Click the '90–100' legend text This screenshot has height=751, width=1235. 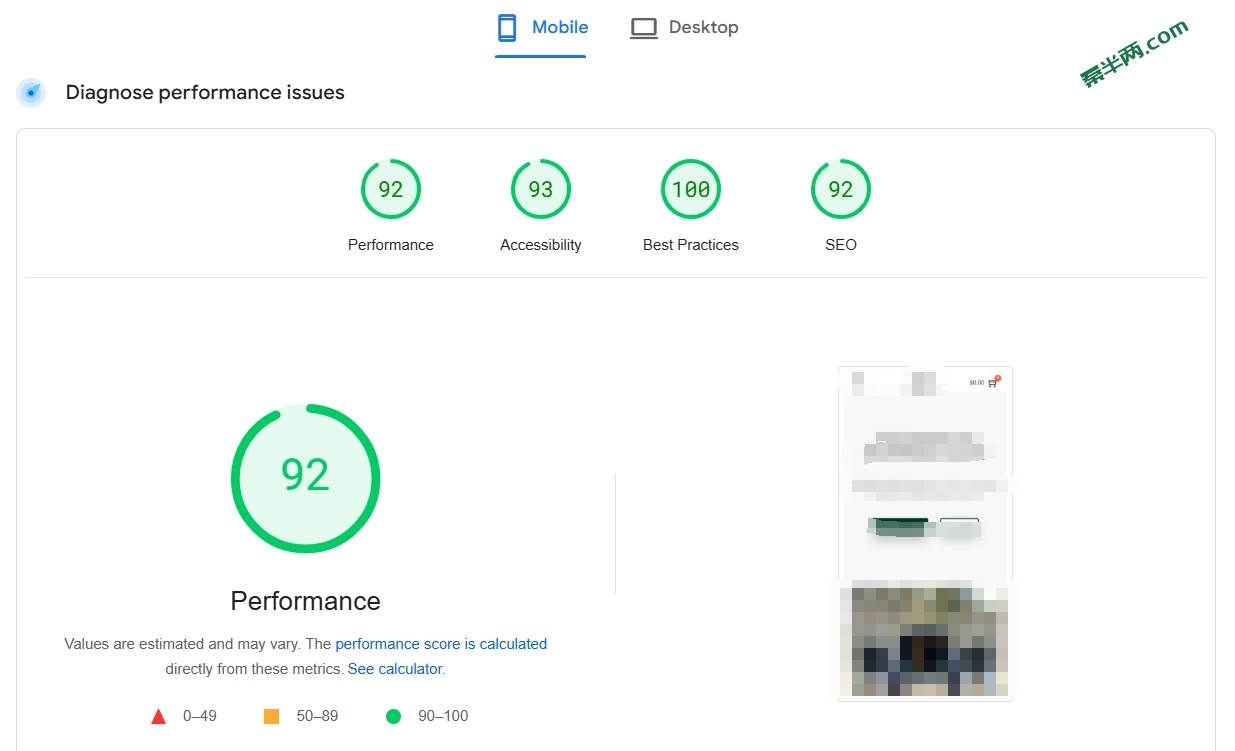click(x=443, y=716)
